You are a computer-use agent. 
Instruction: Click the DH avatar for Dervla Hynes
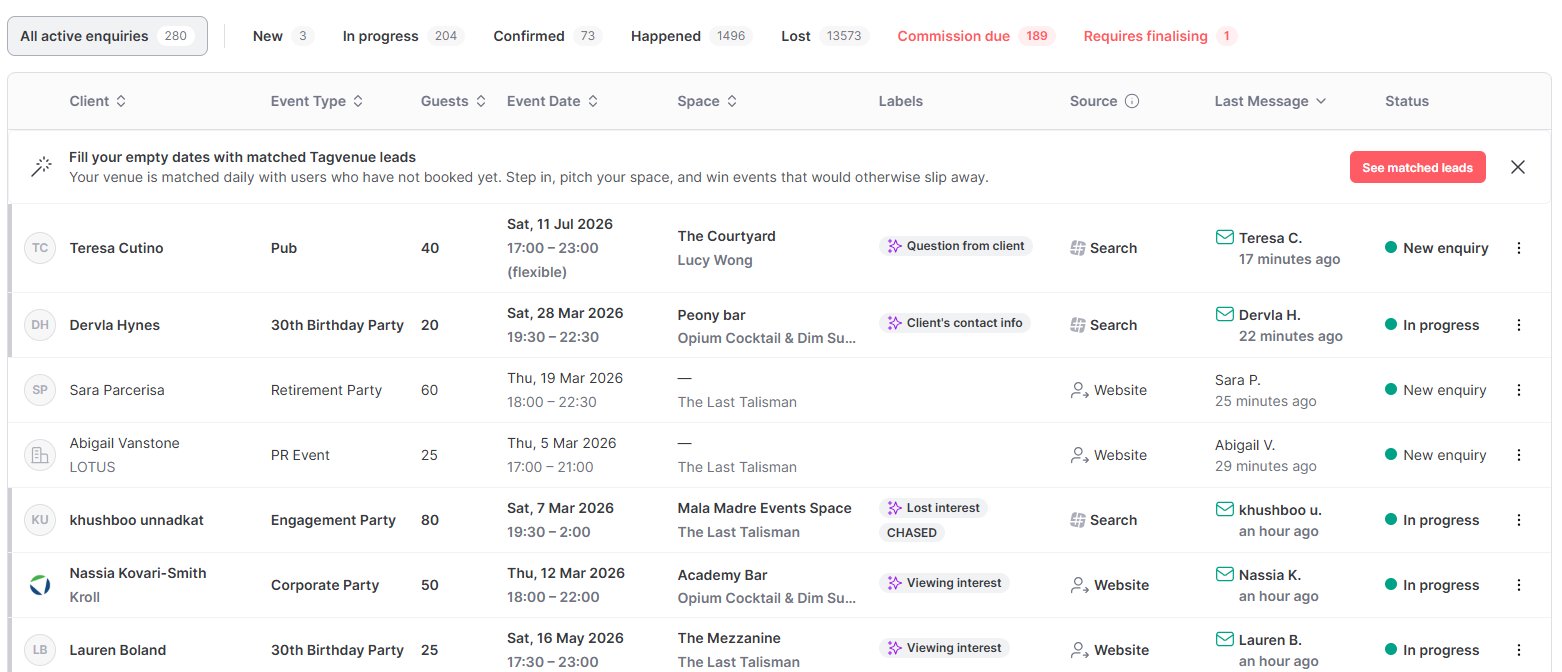coord(40,325)
